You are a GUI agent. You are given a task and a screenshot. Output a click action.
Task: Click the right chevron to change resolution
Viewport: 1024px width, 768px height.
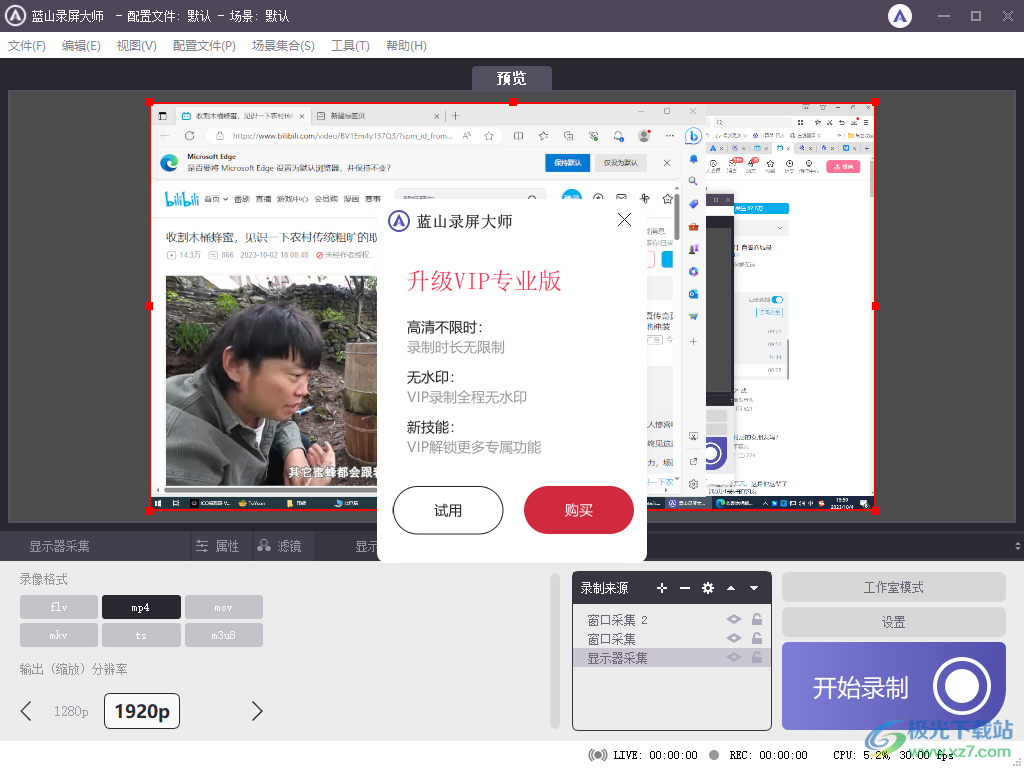(x=257, y=710)
